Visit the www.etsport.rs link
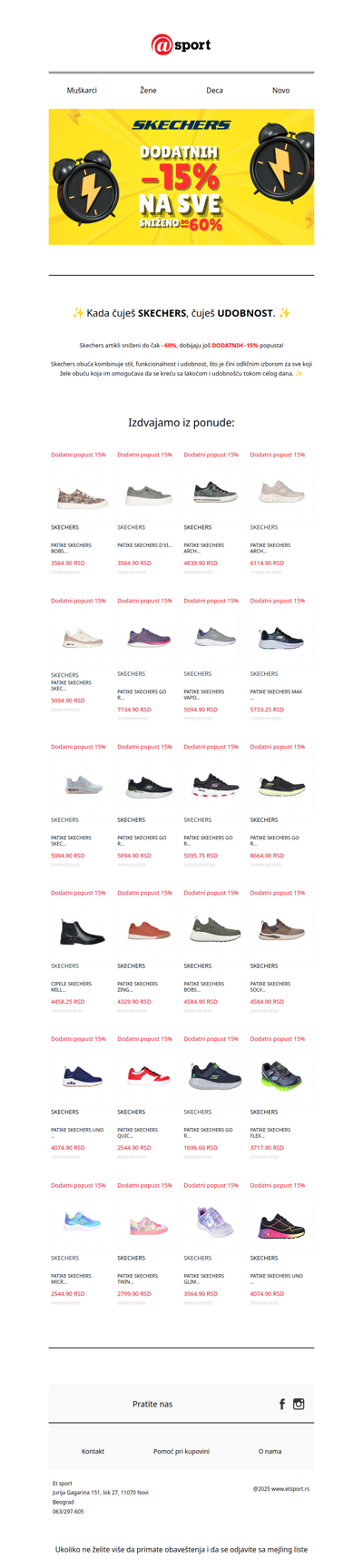The height and width of the screenshot is (1568, 363). [x=290, y=1489]
